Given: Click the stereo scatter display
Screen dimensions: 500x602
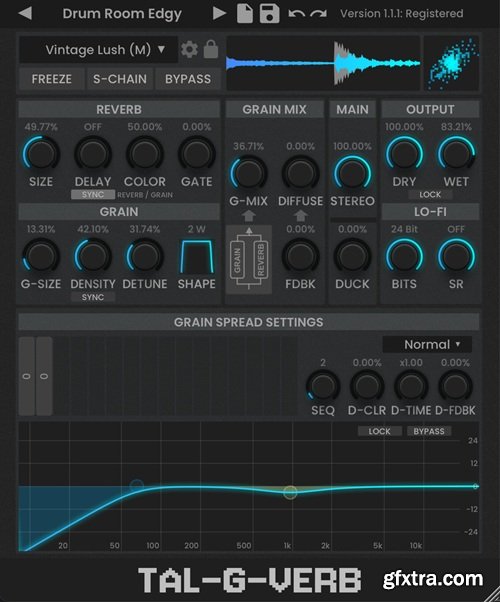Looking at the screenshot, I should (452, 63).
